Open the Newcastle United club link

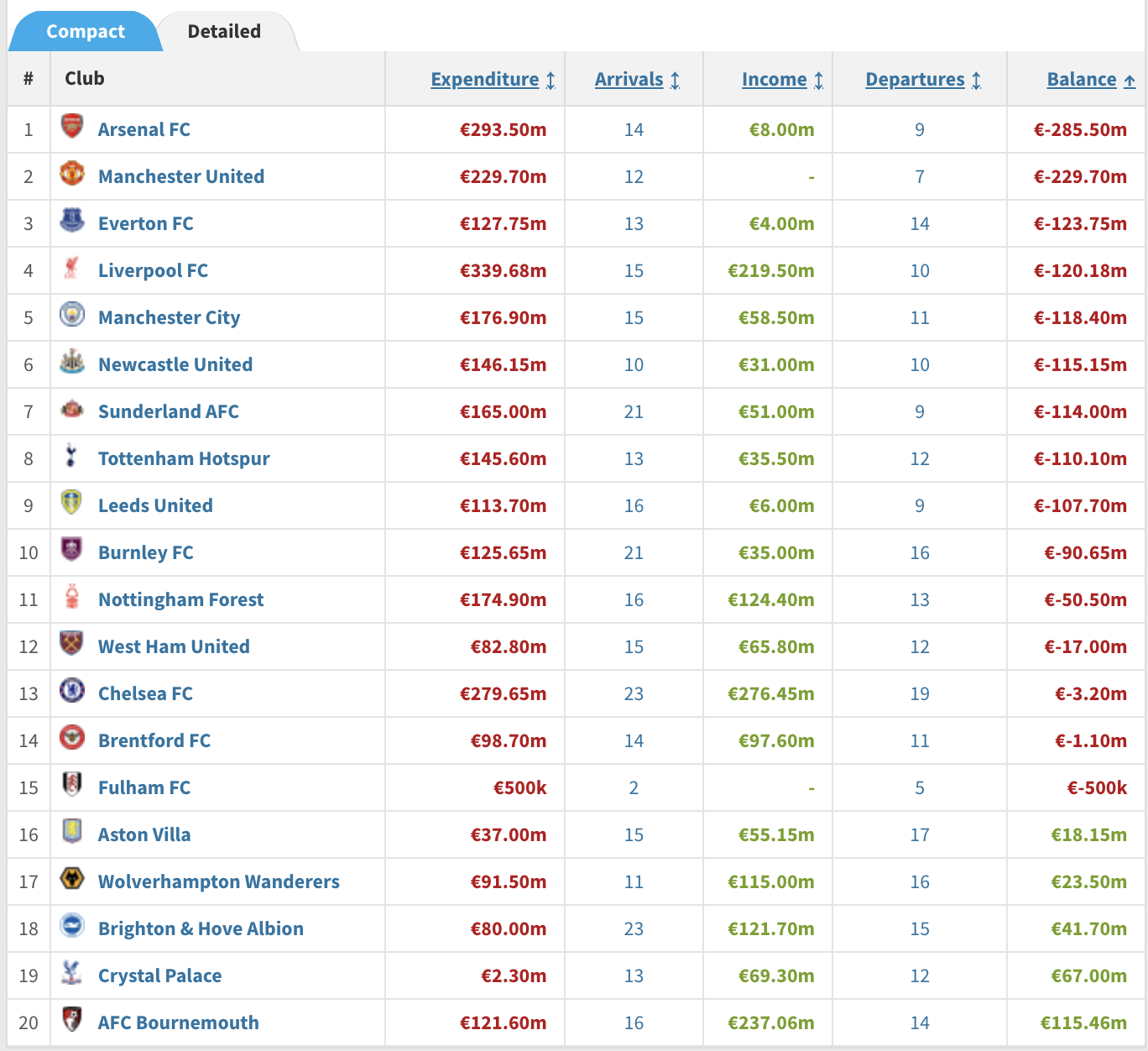(175, 364)
